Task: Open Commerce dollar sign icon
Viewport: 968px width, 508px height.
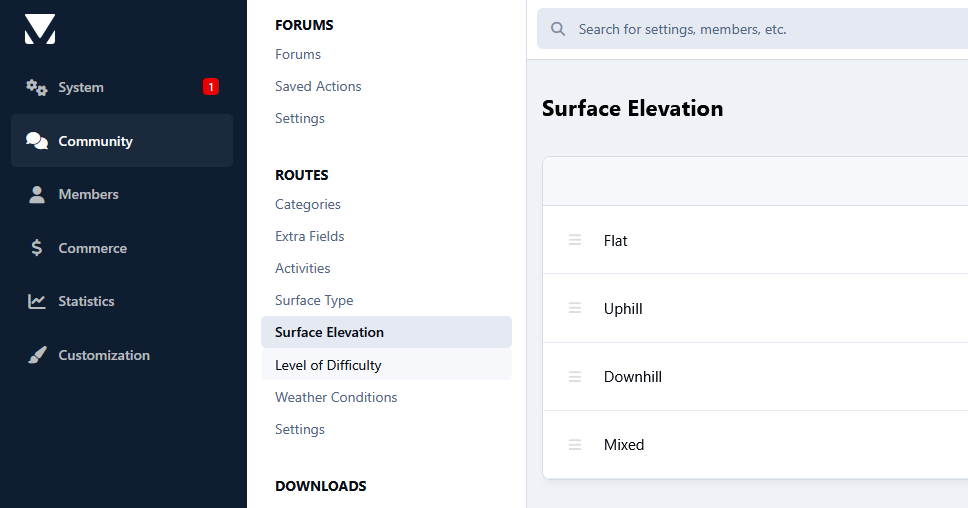Action: click(37, 248)
